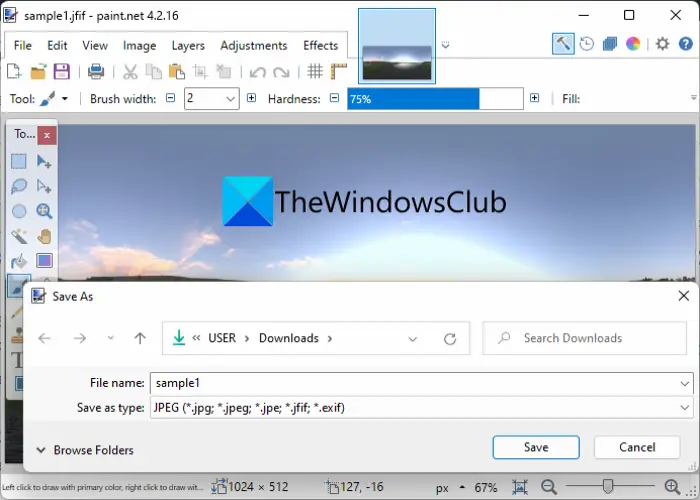Click the Search Downloads box
The width and height of the screenshot is (700, 500).
click(x=584, y=338)
